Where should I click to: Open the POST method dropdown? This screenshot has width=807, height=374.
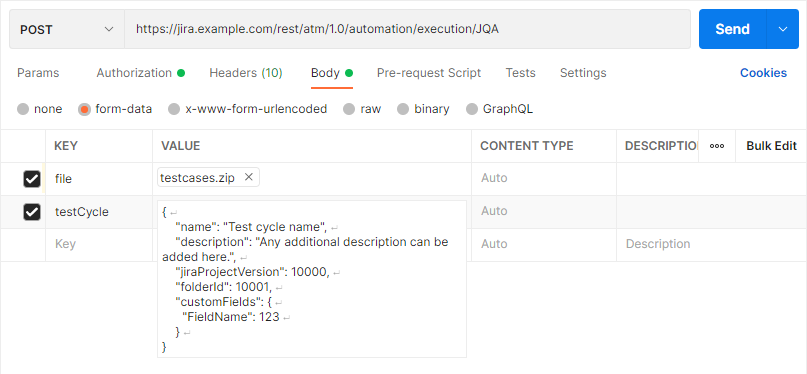66,29
